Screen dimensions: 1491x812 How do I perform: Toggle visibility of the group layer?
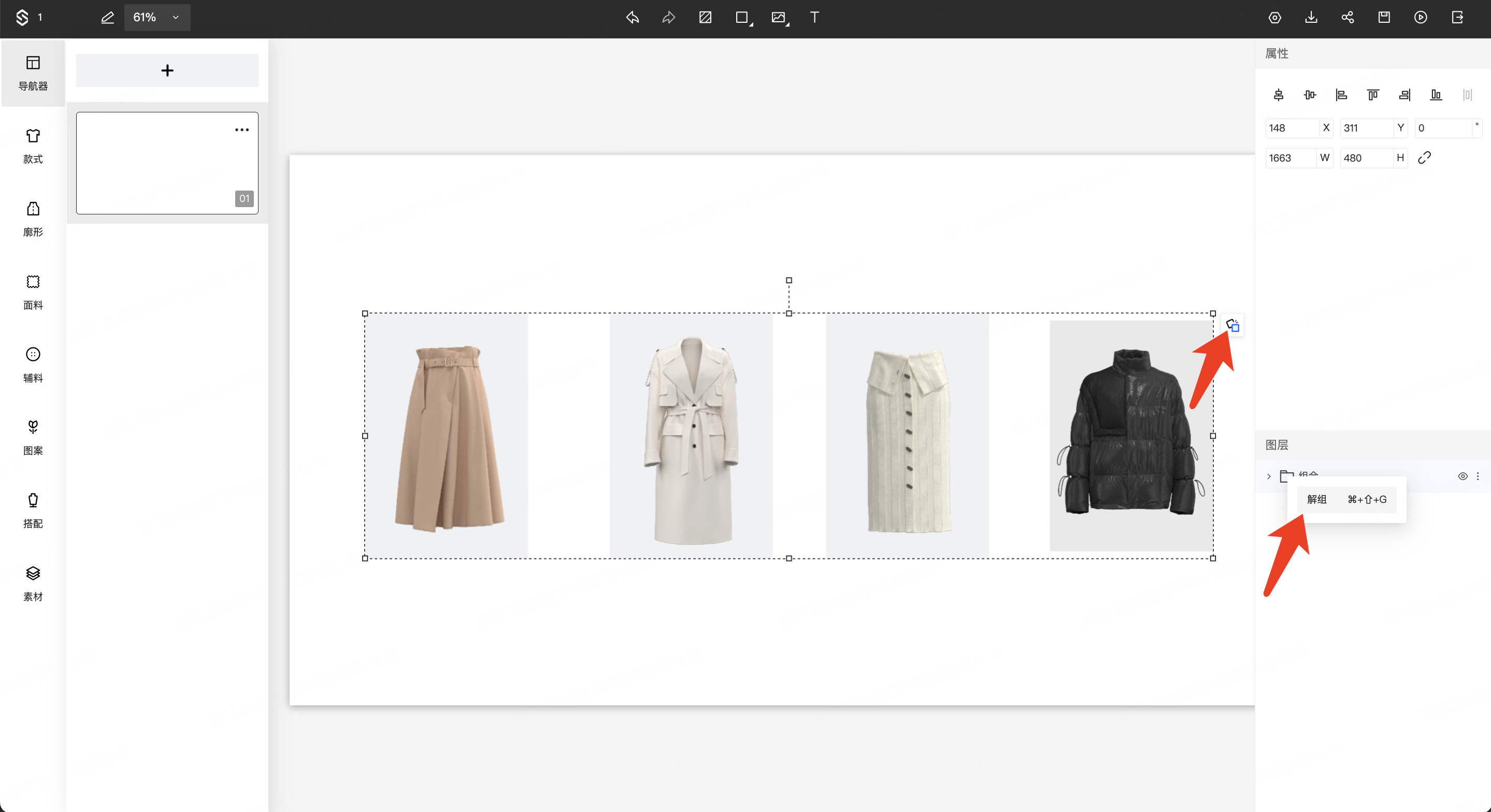click(x=1462, y=476)
